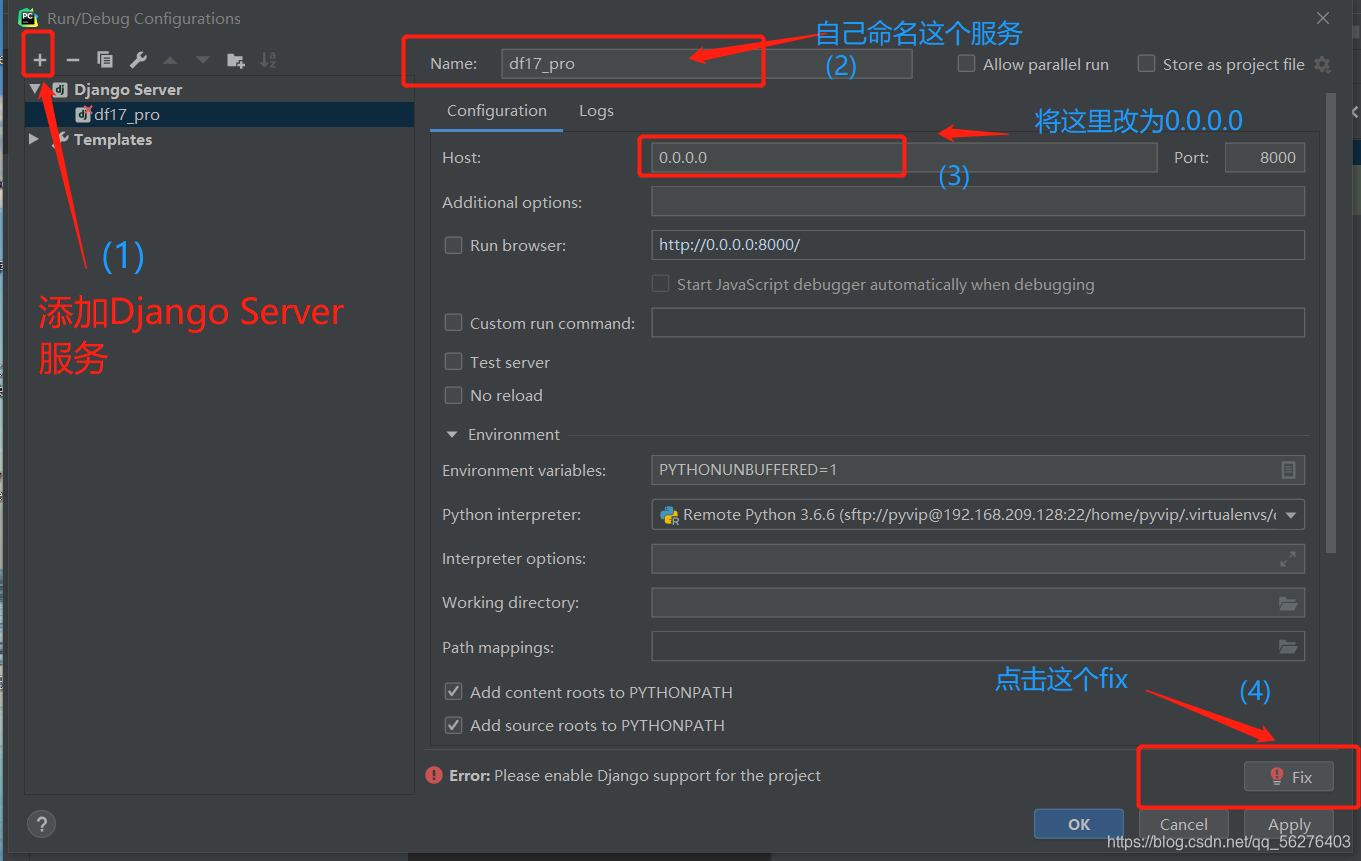
Task: Click the Fix button
Action: [x=1289, y=777]
